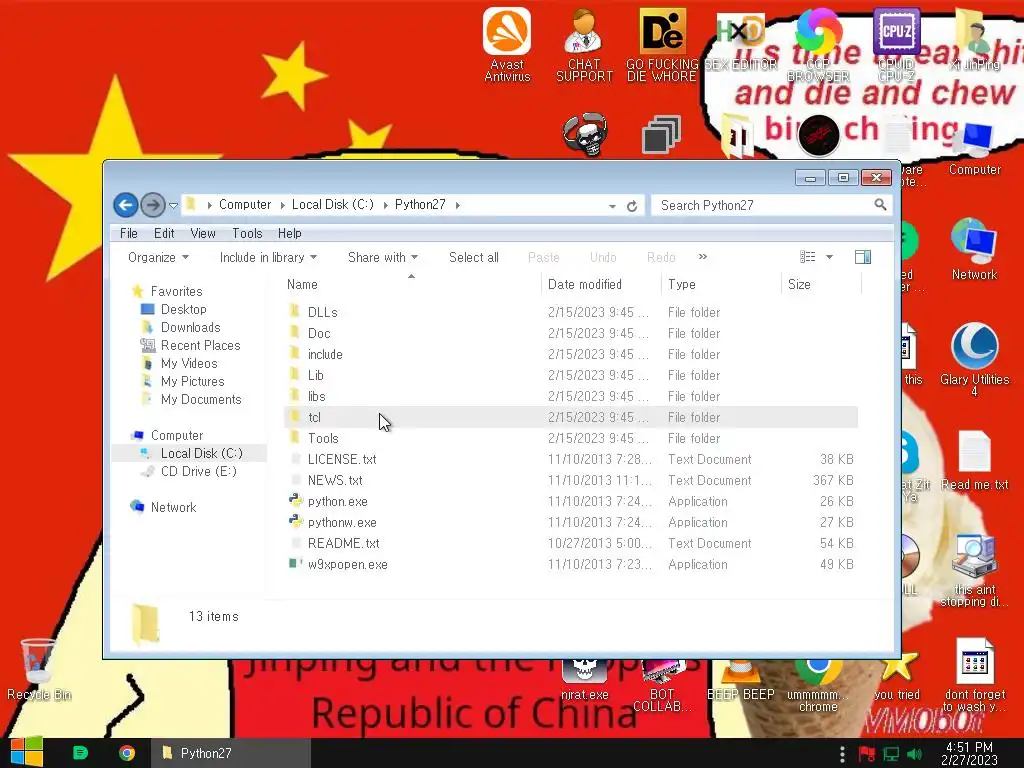Viewport: 1024px width, 768px height.
Task: Expand the arrow after Python27 breadcrumb
Action: [458, 205]
